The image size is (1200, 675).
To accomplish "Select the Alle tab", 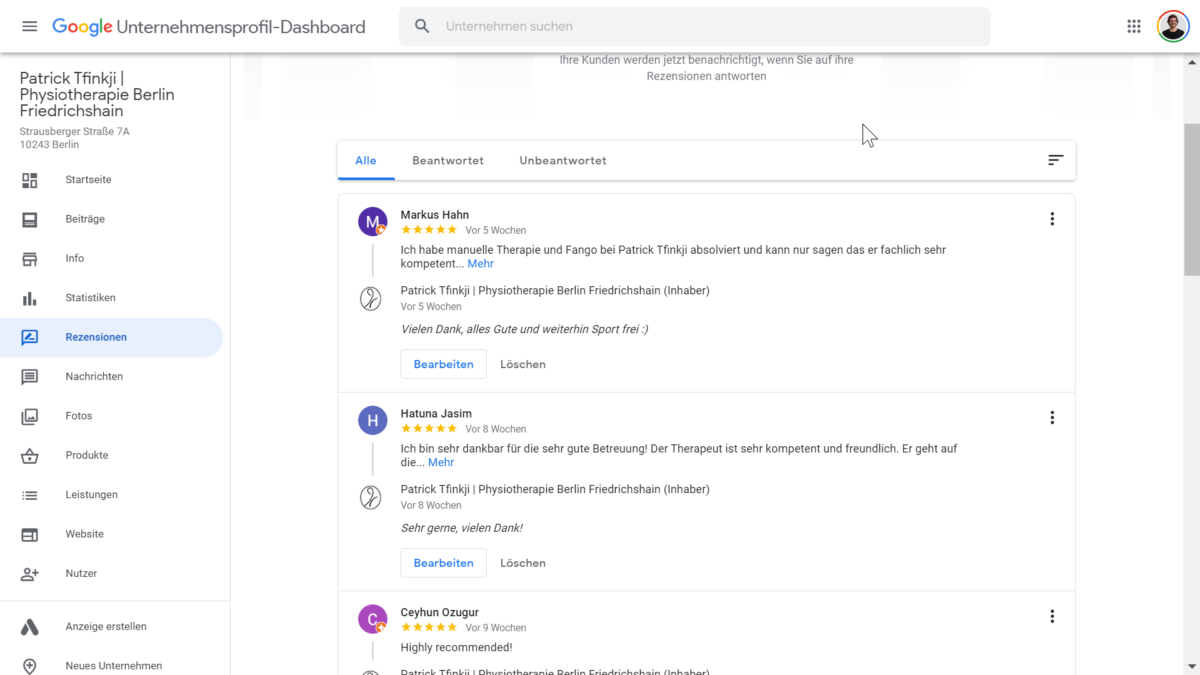I will pos(366,160).
